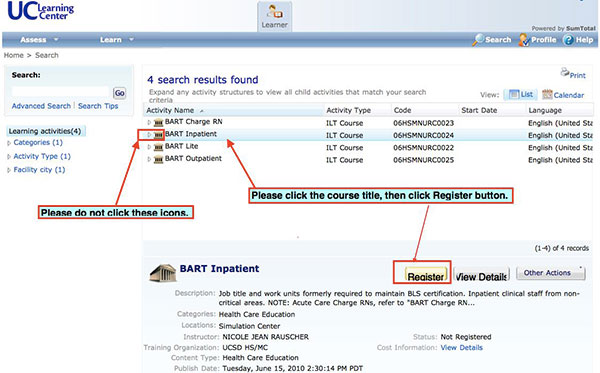Click the View Details button
The height and width of the screenshot is (373, 600).
pyautogui.click(x=481, y=275)
